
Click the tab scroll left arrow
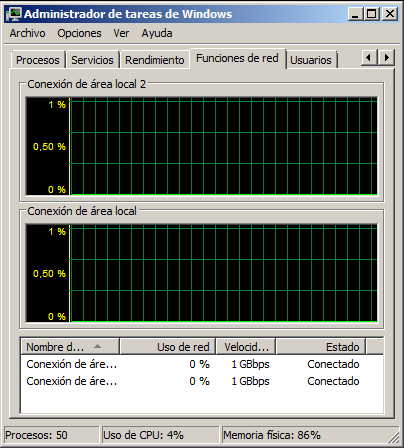point(369,58)
